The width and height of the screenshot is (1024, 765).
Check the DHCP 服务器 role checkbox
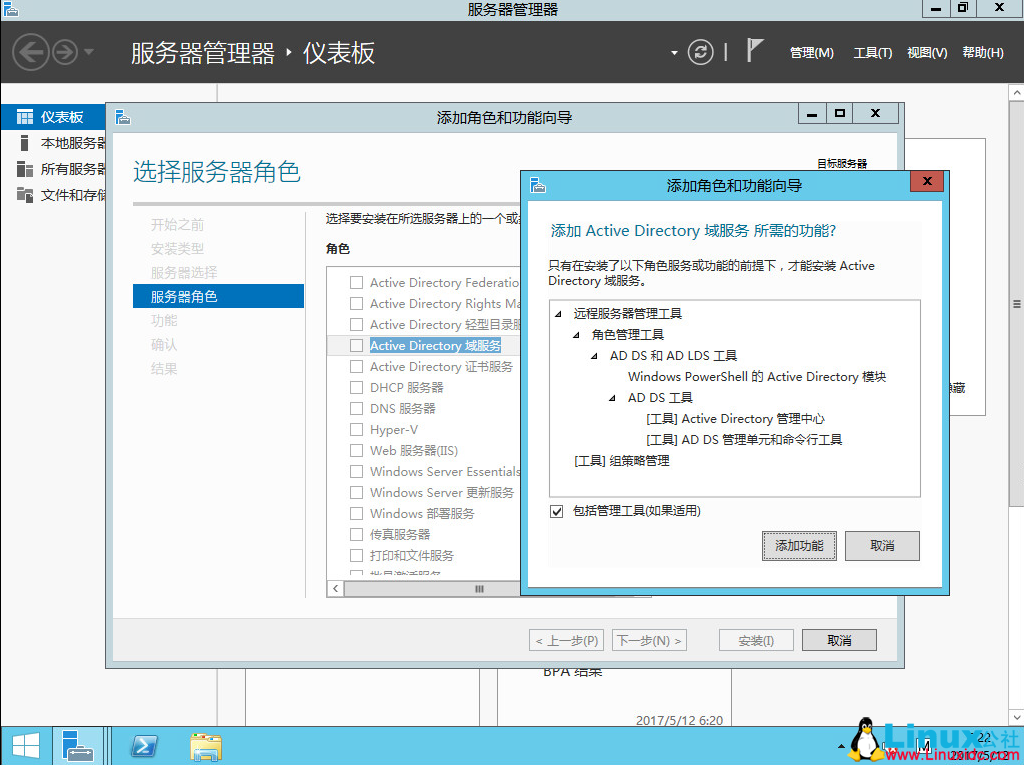[x=356, y=387]
